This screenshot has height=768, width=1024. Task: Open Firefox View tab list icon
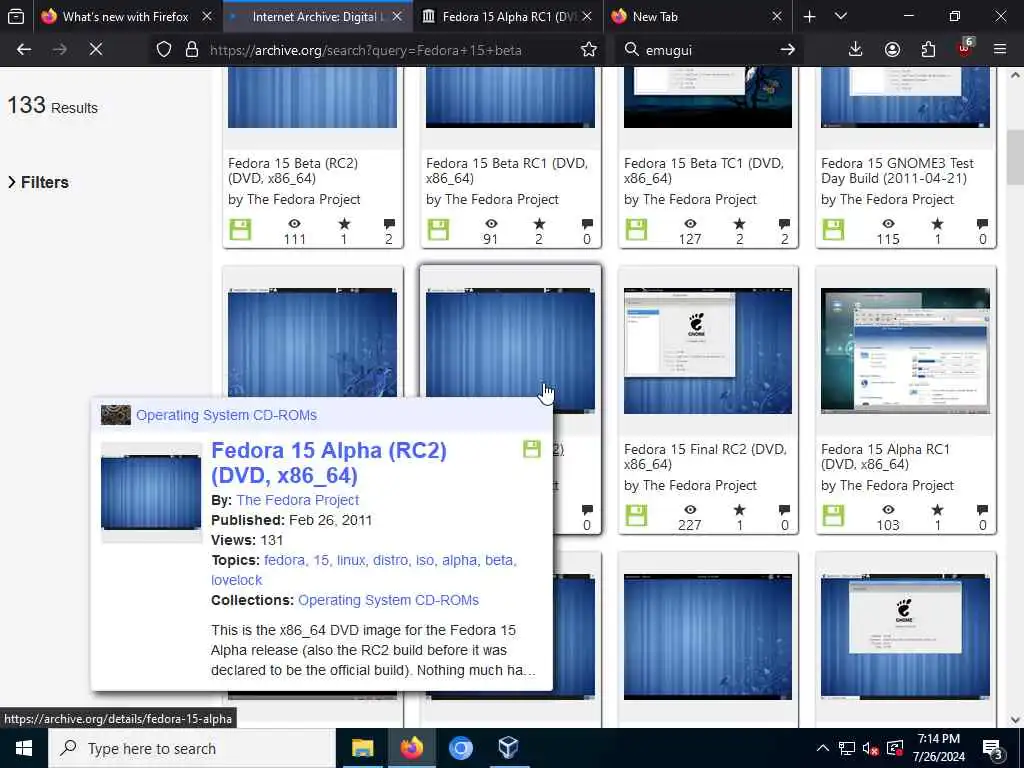click(x=16, y=16)
